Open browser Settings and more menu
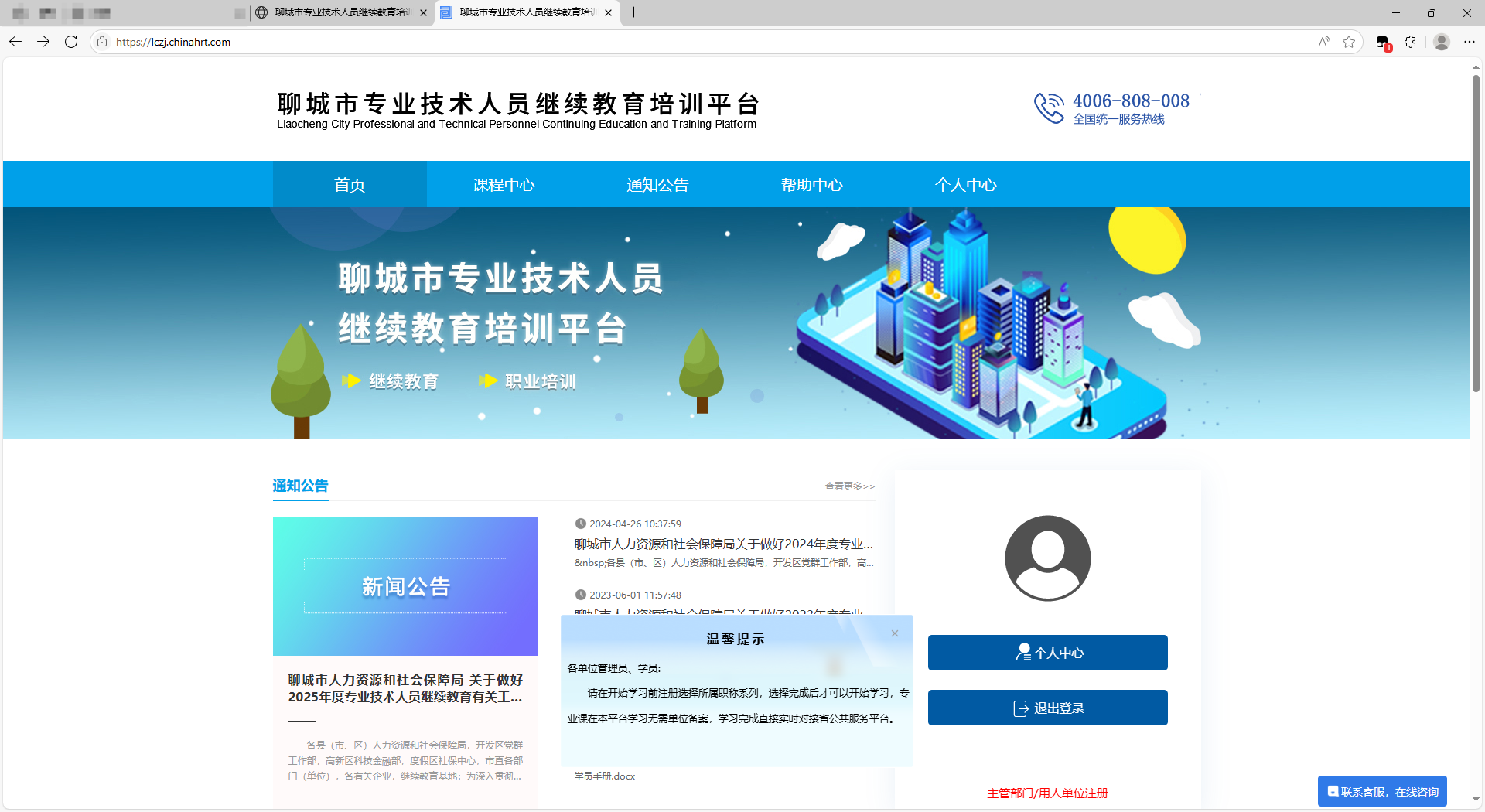Screen dimensions: 1485x812 click(x=1470, y=42)
